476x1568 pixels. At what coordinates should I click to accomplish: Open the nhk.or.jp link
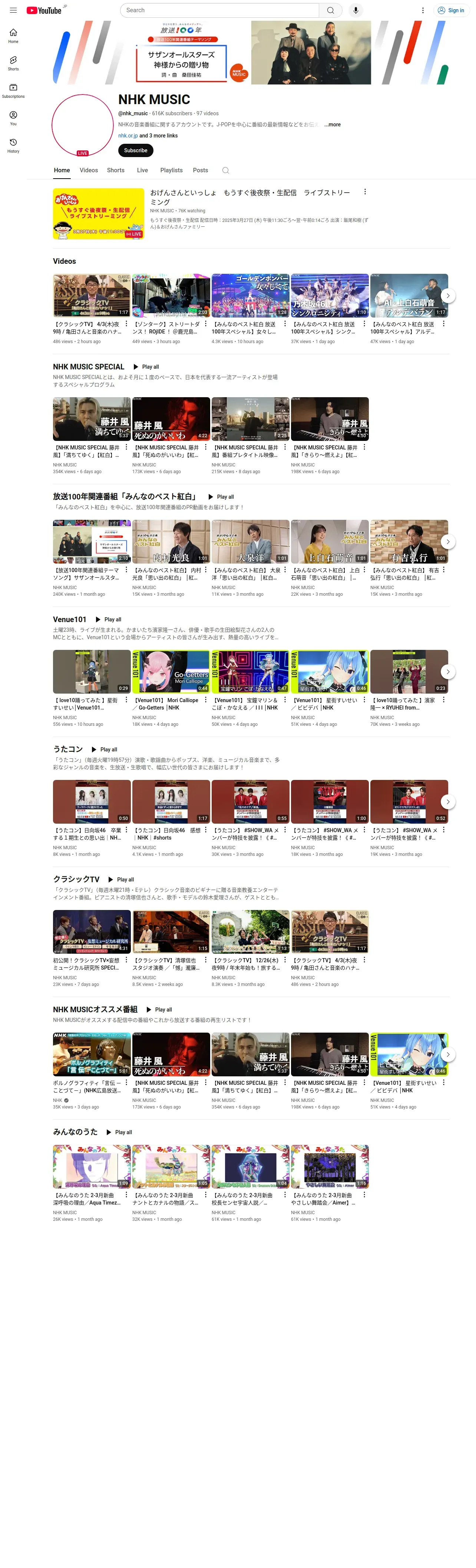click(x=128, y=136)
